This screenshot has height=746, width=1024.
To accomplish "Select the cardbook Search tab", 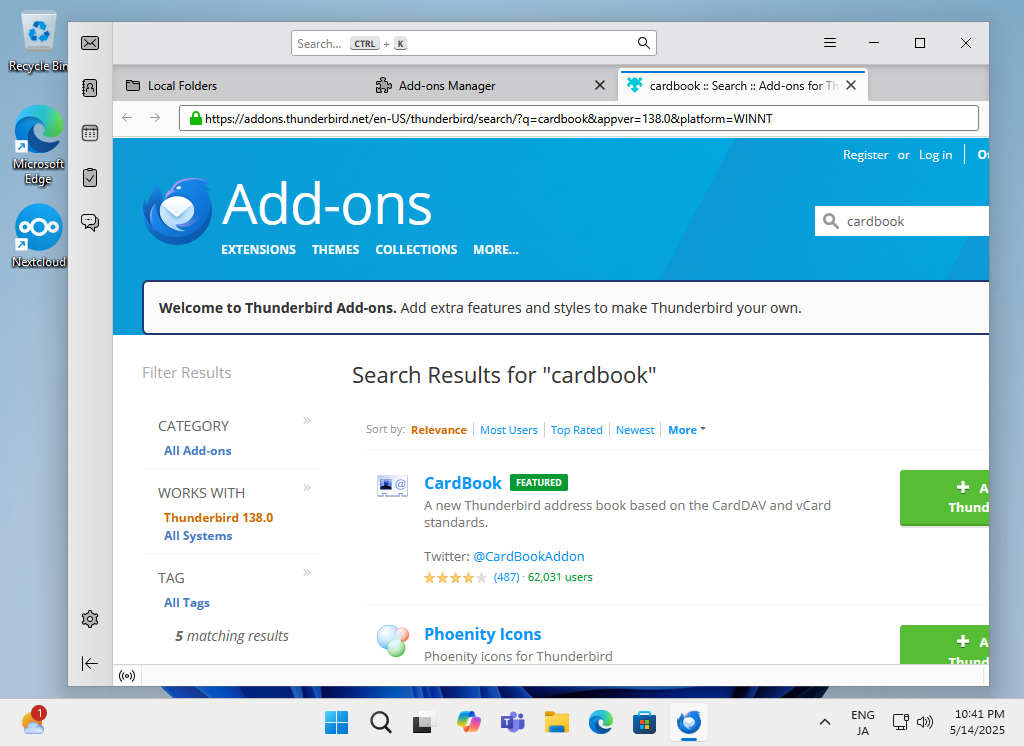I will pos(743,86).
